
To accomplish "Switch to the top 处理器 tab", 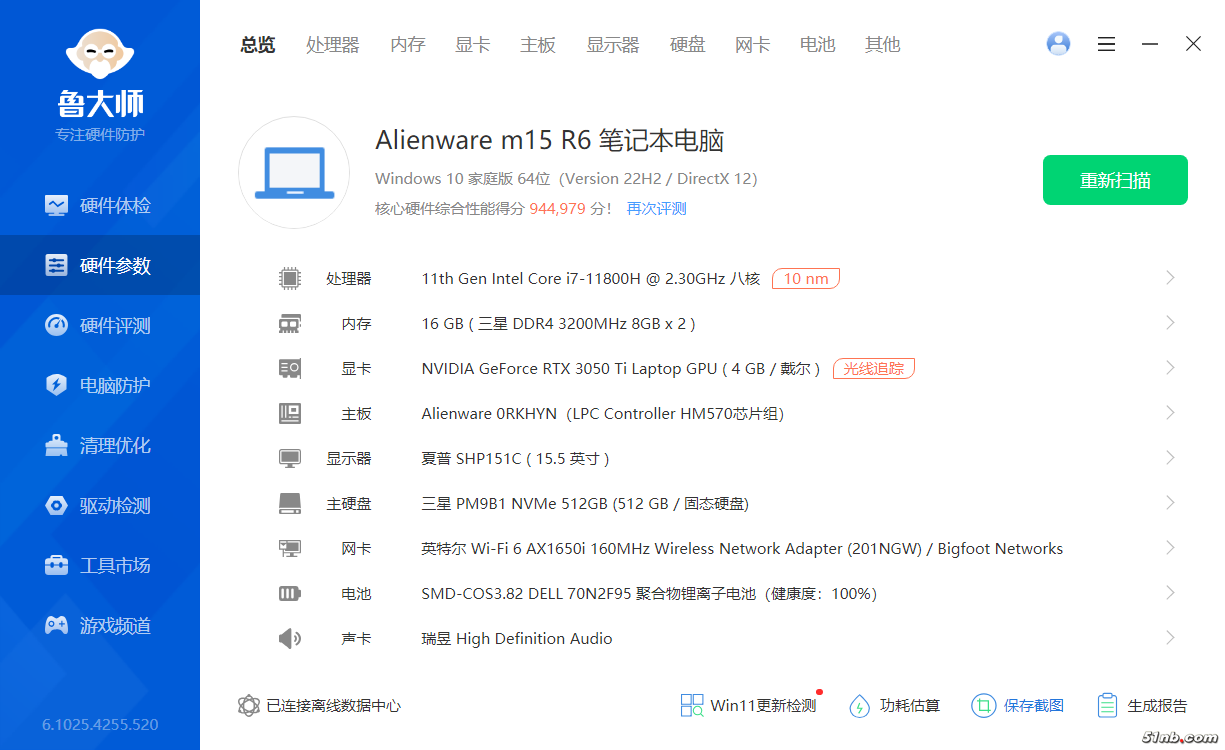I will 332,45.
